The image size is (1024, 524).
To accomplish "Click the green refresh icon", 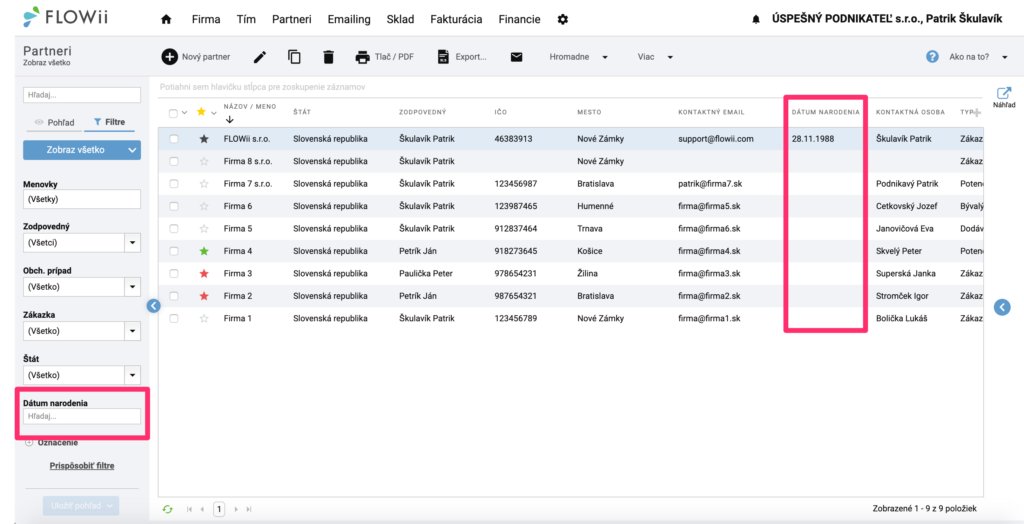I will [x=168, y=508].
